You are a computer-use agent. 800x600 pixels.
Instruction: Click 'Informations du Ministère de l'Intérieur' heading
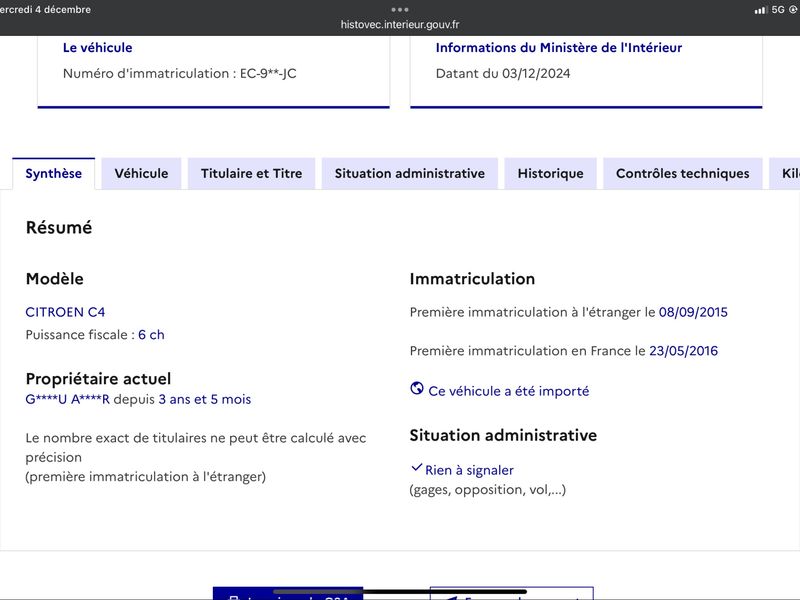click(559, 47)
